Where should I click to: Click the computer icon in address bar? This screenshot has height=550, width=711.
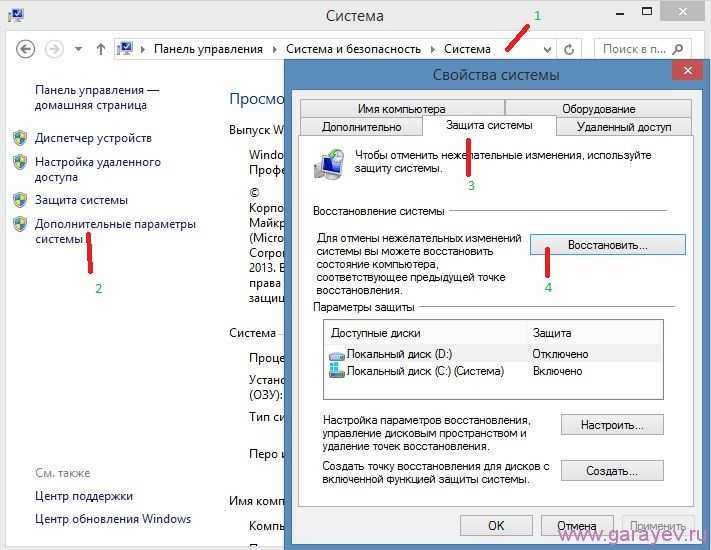[125, 49]
